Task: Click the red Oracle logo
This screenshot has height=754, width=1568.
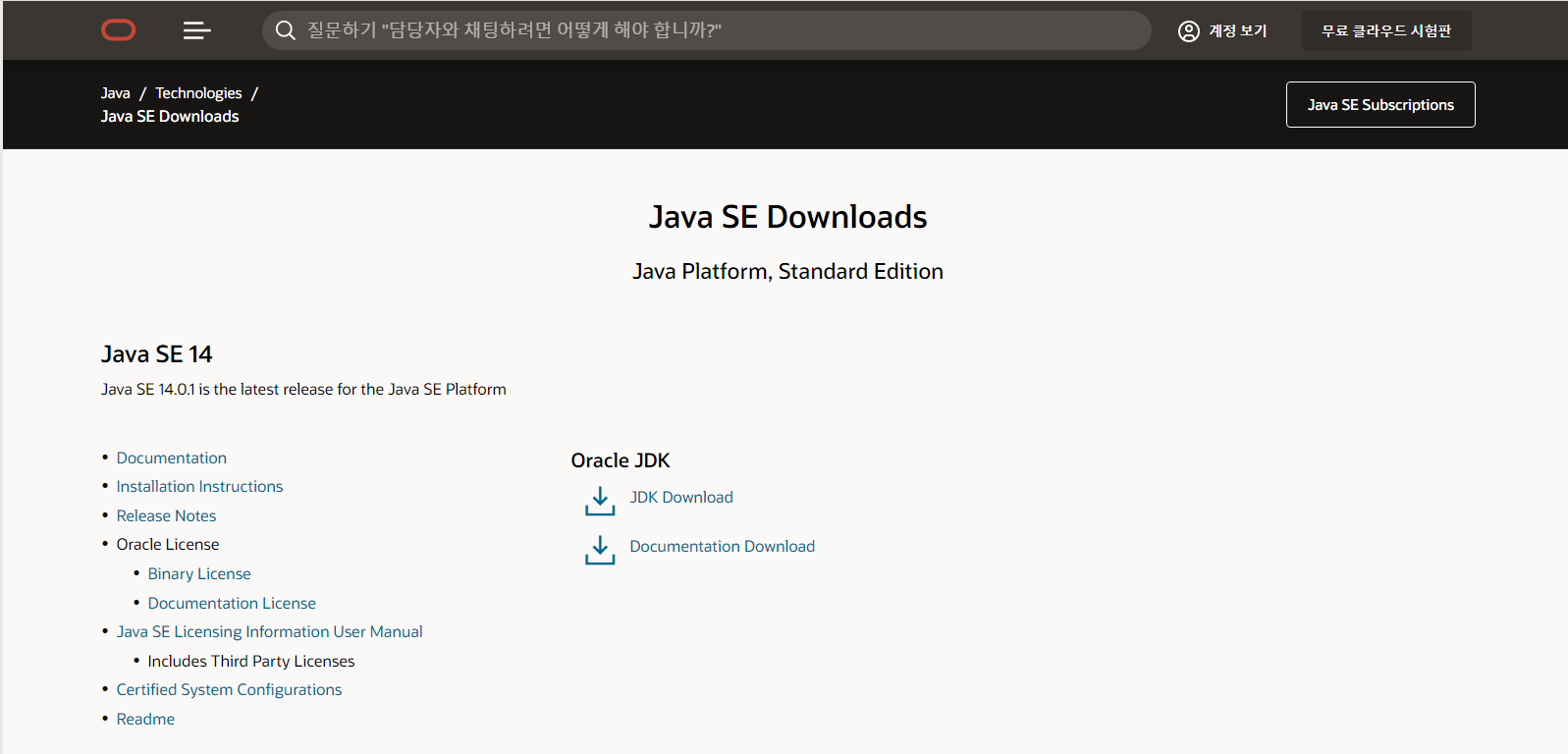Action: (119, 30)
